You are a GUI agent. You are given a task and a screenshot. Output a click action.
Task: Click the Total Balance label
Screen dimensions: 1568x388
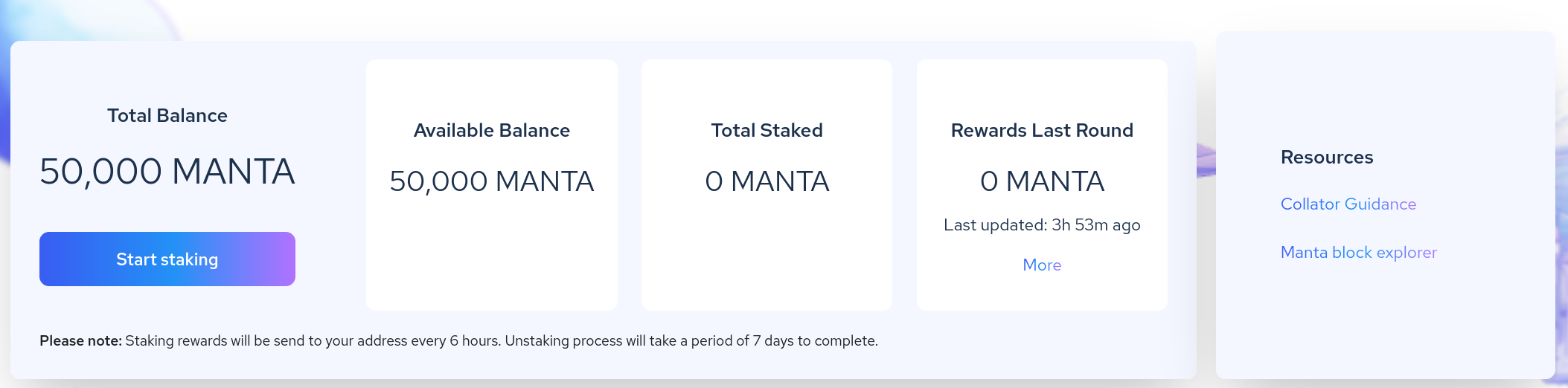tap(167, 116)
